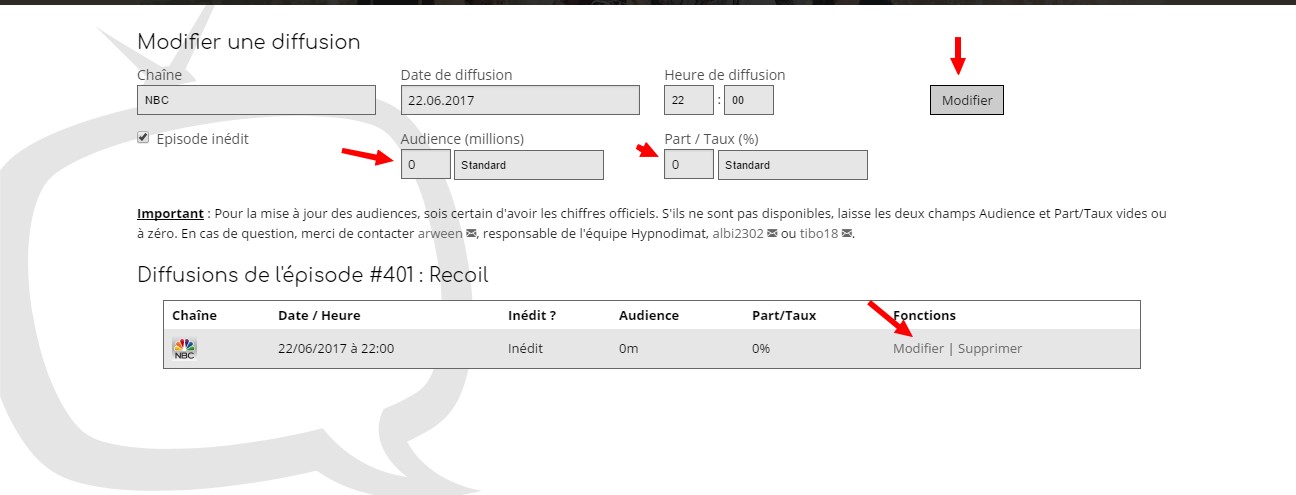Screen dimensions: 1296x495
Task: Click the Inédit cell in the NBC row
Action: (527, 348)
